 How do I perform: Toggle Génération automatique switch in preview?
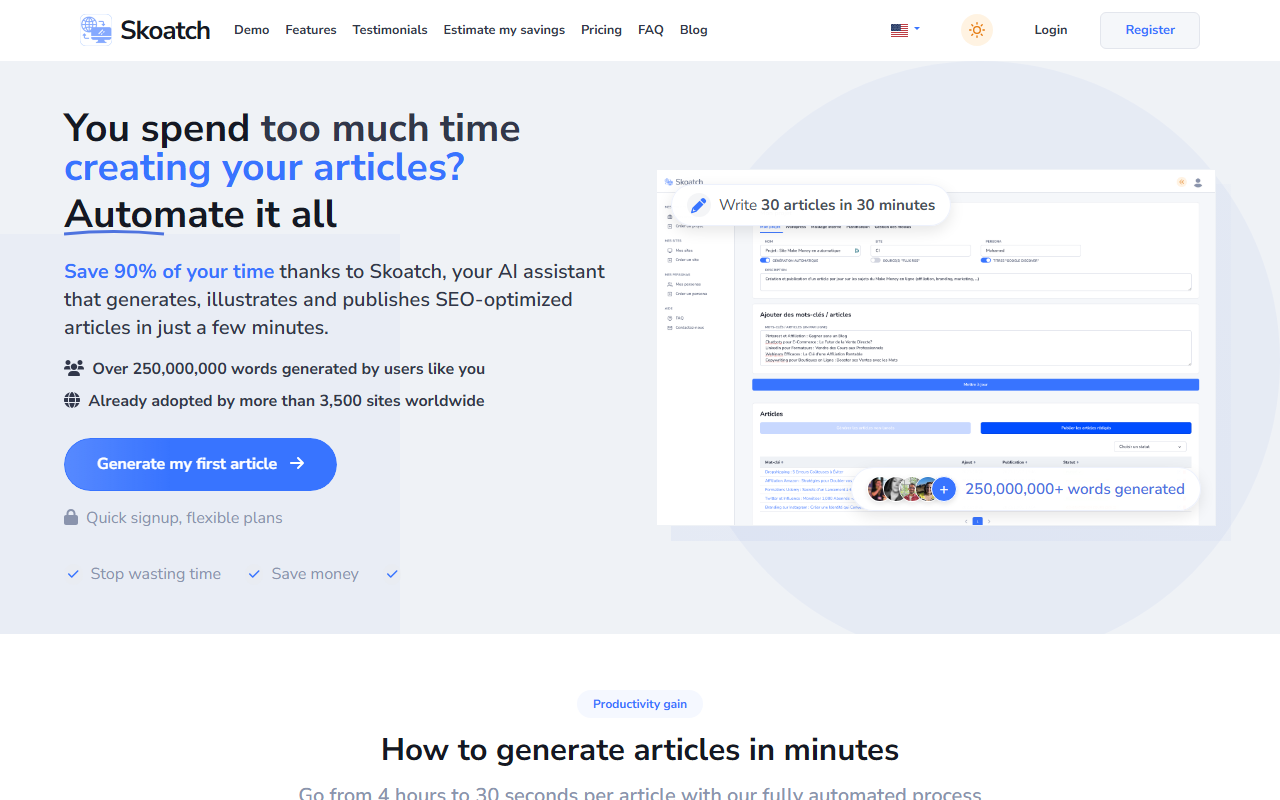[765, 260]
